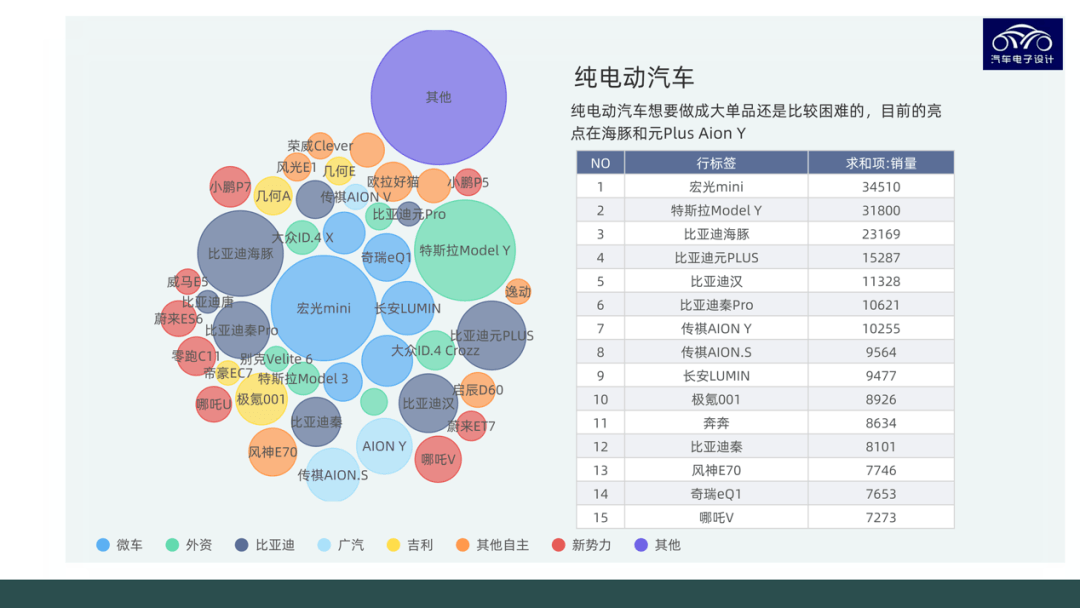Viewport: 1080px width, 608px height.
Task: Click the 奇瑞eQ1 chart bubble
Action: 386,258
